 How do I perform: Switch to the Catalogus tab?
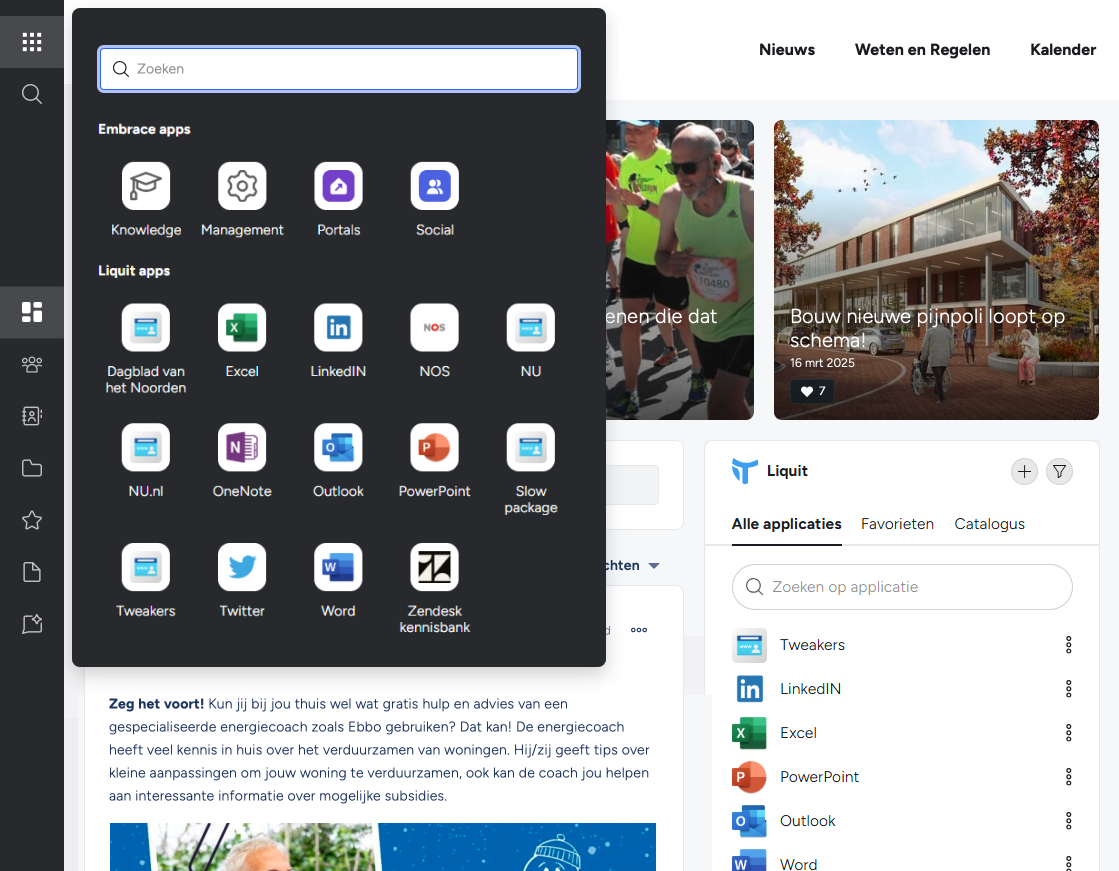[x=989, y=524]
